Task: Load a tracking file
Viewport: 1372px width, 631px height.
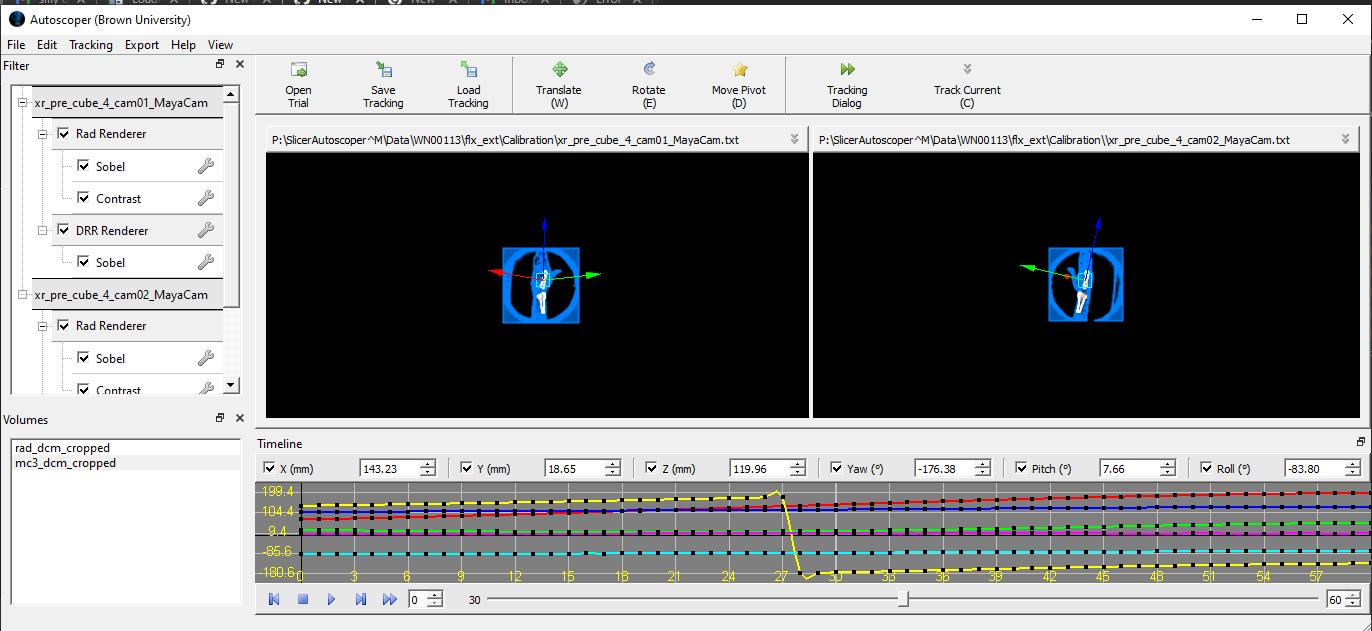Action: pyautogui.click(x=468, y=84)
